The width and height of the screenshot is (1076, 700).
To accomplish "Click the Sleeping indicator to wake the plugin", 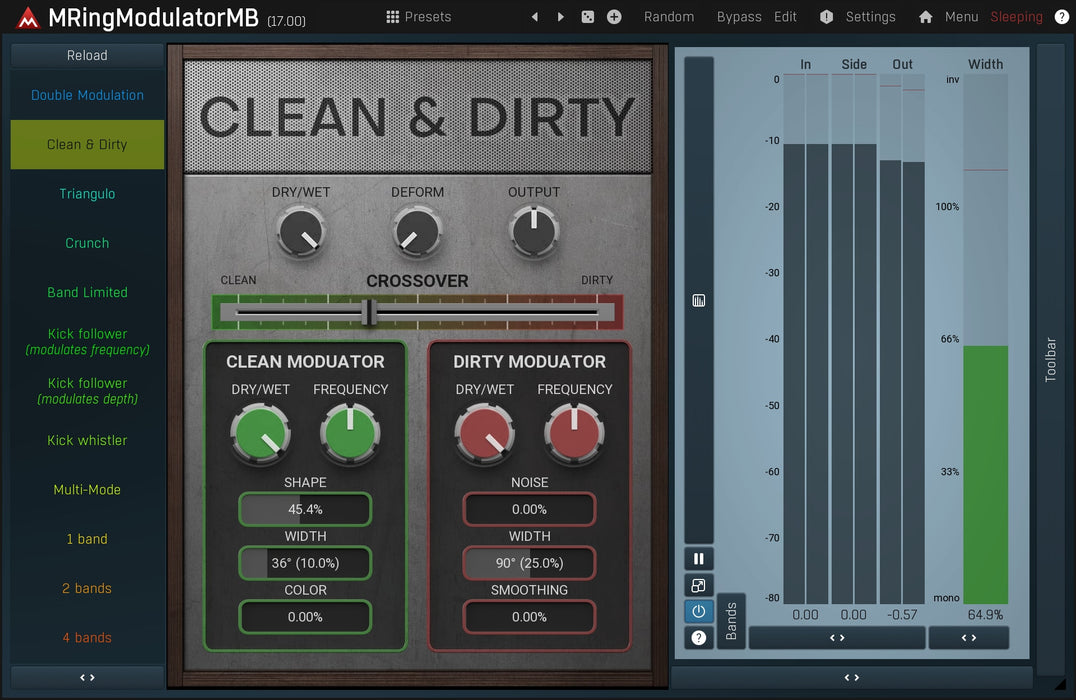I will click(1016, 16).
